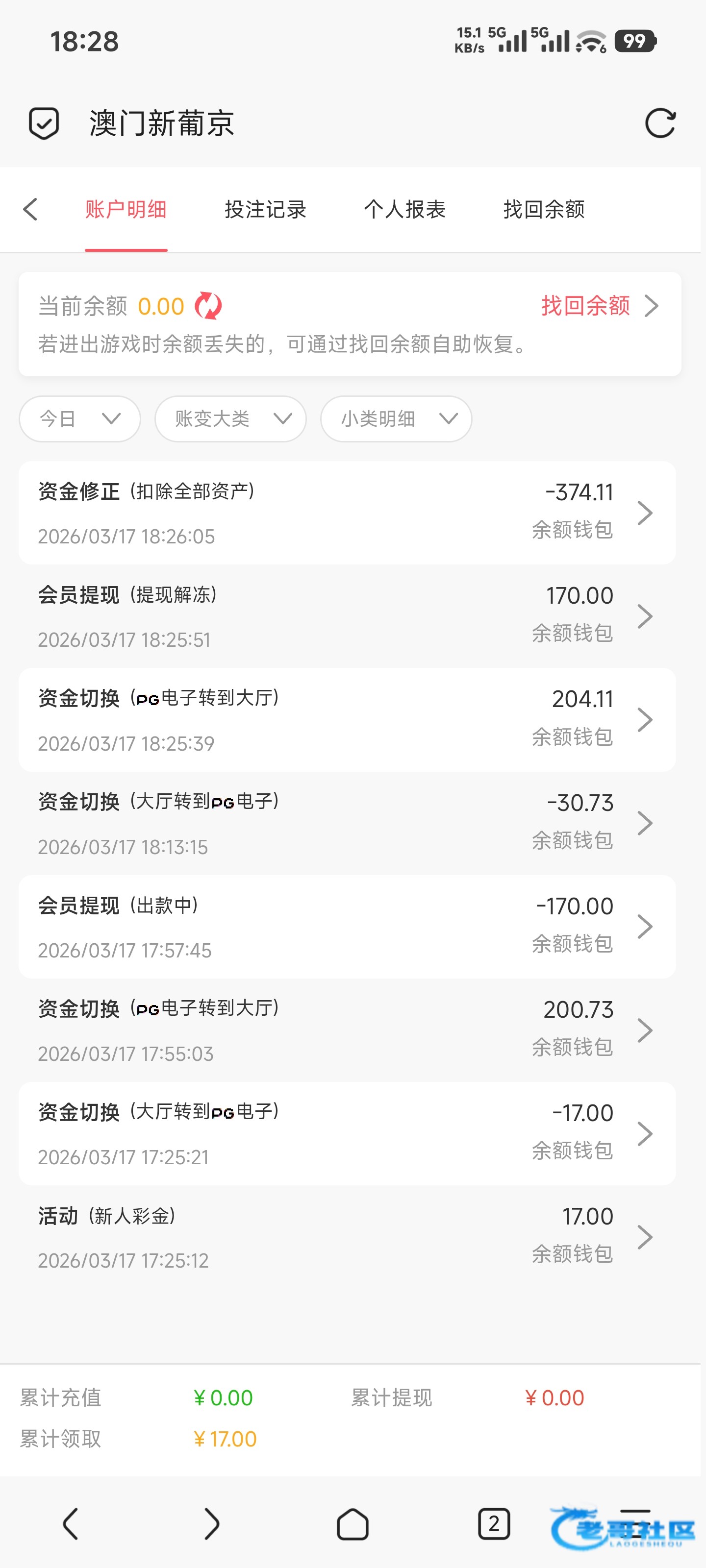Expand the 小类明细 subcategory dropdown
Screen dimensions: 706x1568
[396, 419]
